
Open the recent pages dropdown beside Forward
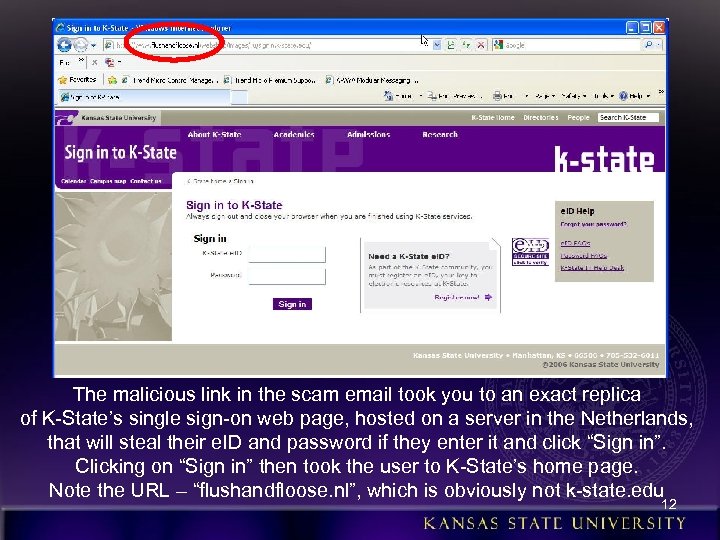pyautogui.click(x=93, y=45)
